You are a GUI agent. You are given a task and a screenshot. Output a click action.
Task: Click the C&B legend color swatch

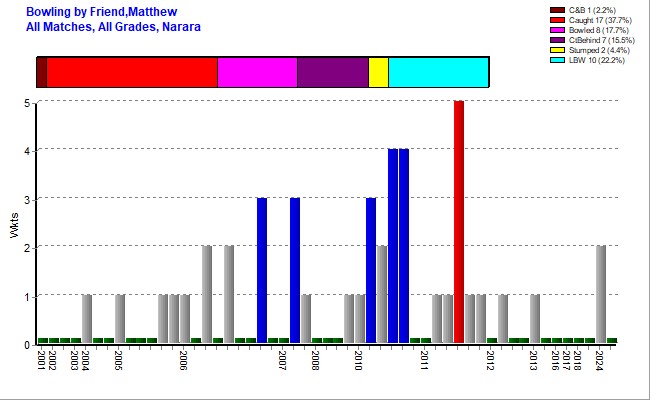(557, 10)
